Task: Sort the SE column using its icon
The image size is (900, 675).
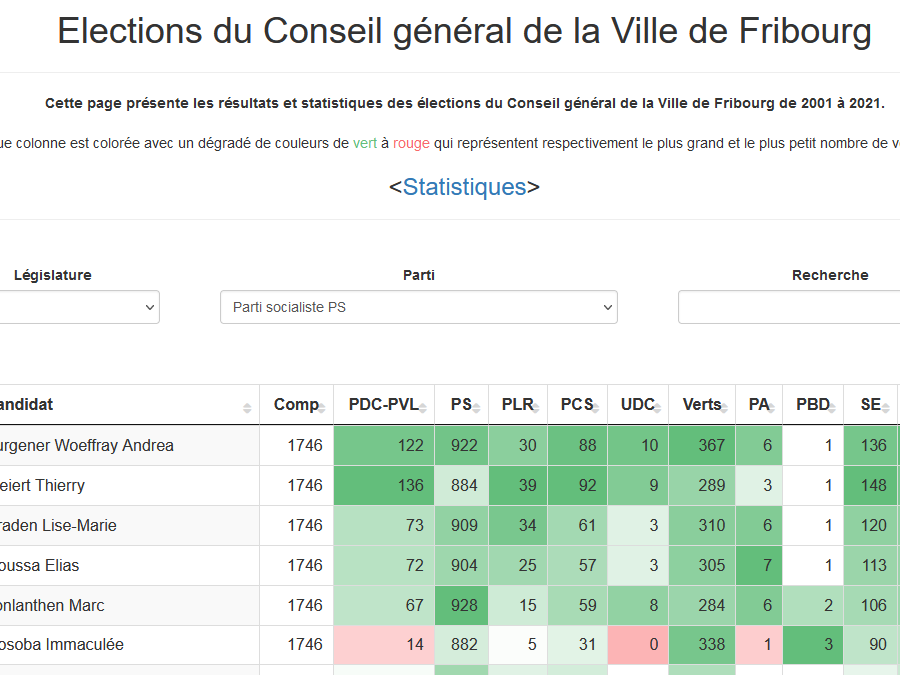Action: 885,407
